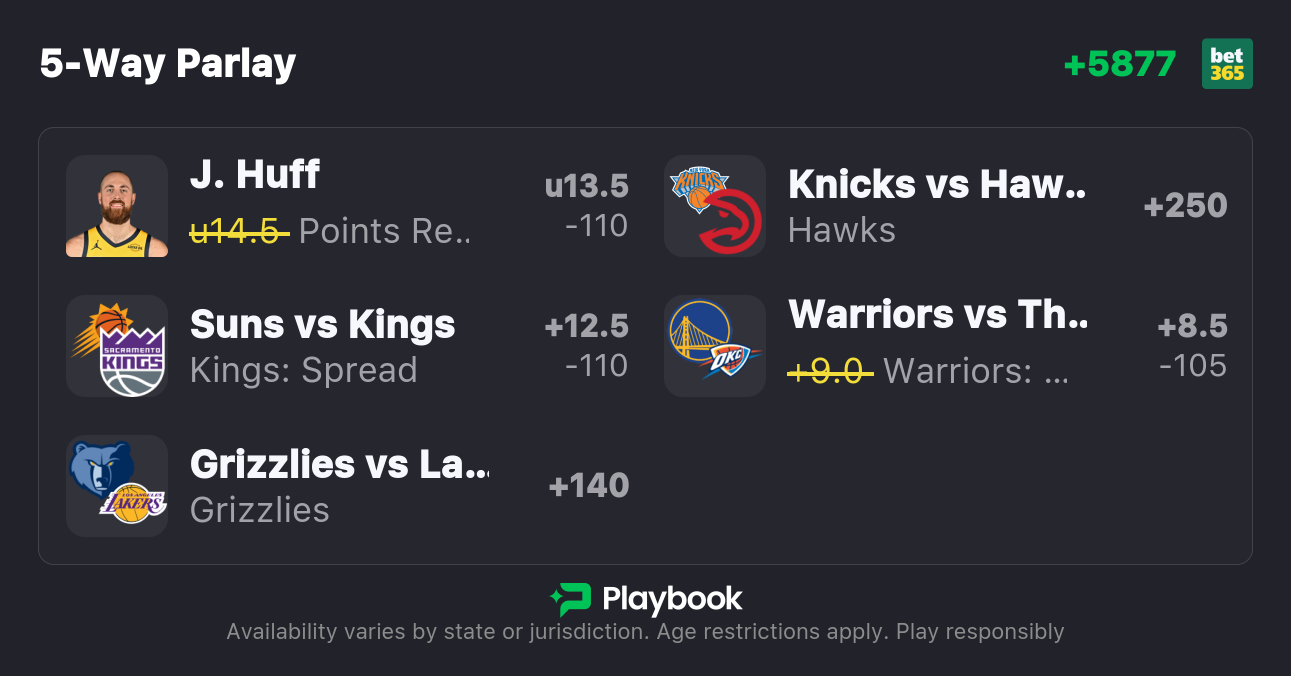The width and height of the screenshot is (1291, 676).
Task: Click the +250 Hawks moneyline odds
Action: (x=1185, y=206)
